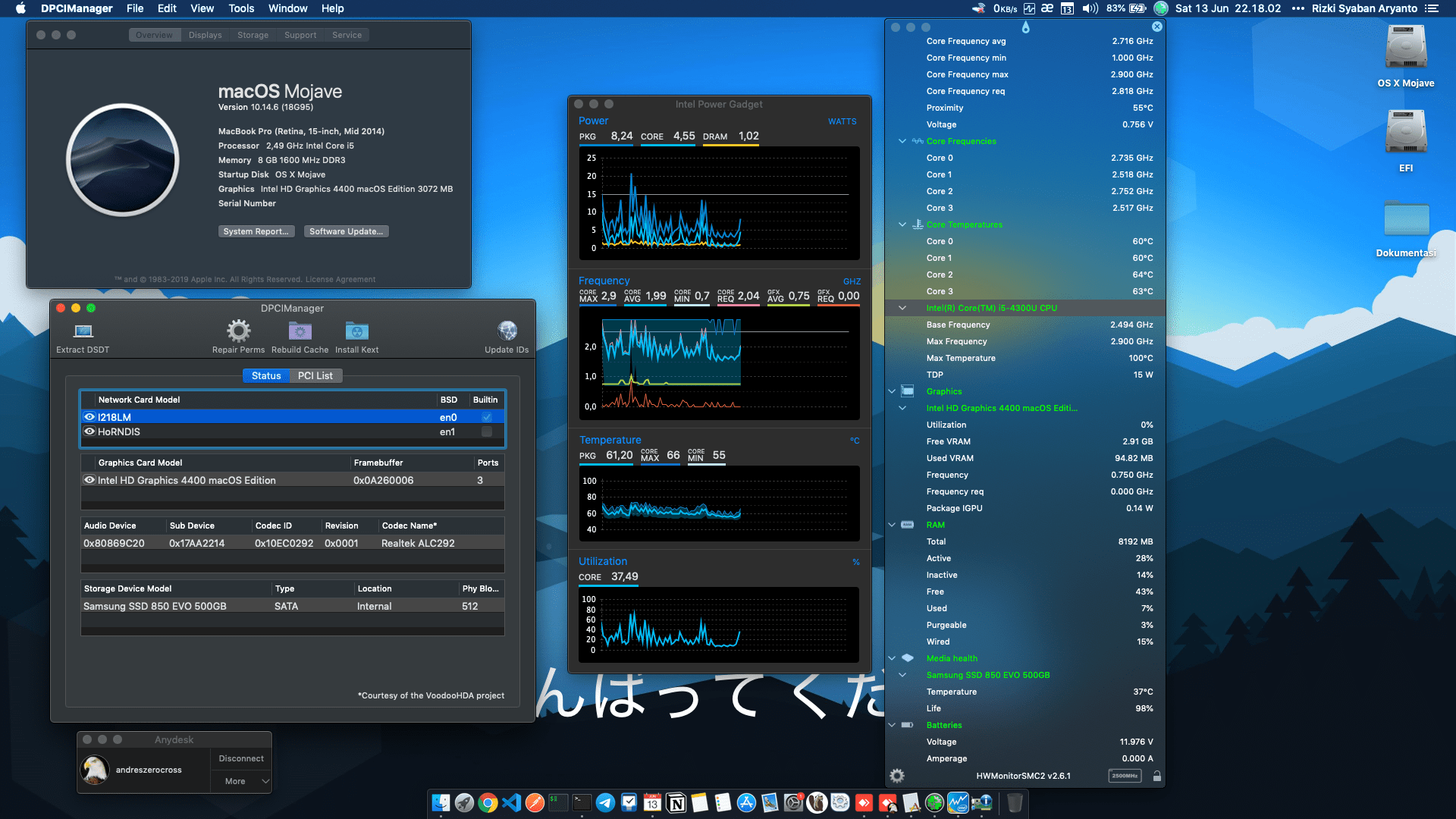Collapse the RAM section in HWMonitorSMC2
Image resolution: width=1456 pixels, height=819 pixels.
[892, 524]
